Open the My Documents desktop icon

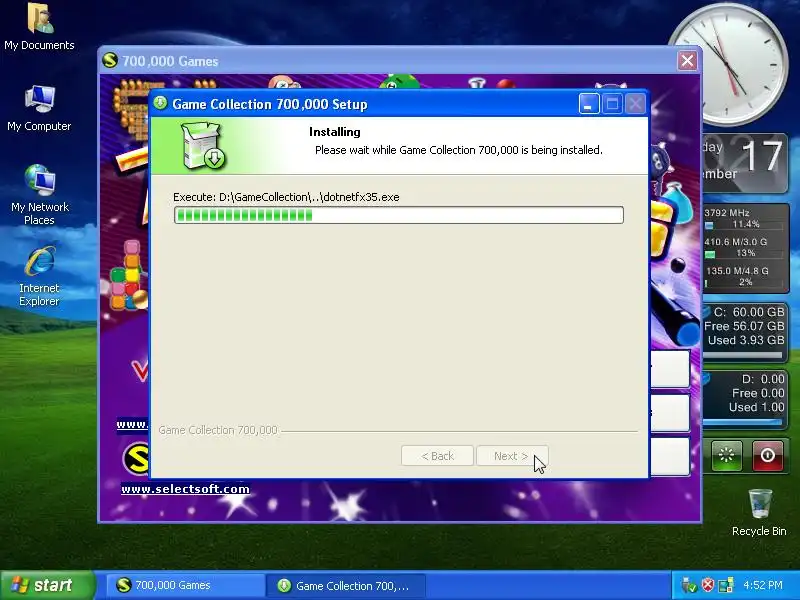point(39,27)
